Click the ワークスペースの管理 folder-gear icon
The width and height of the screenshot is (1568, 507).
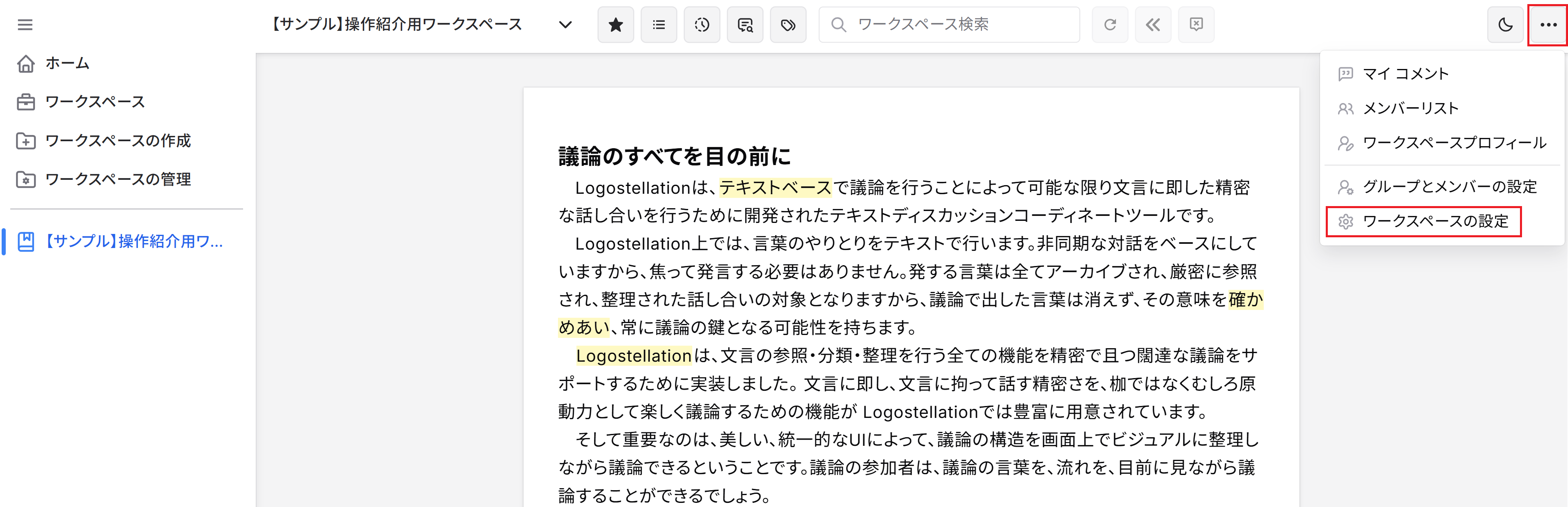25,179
